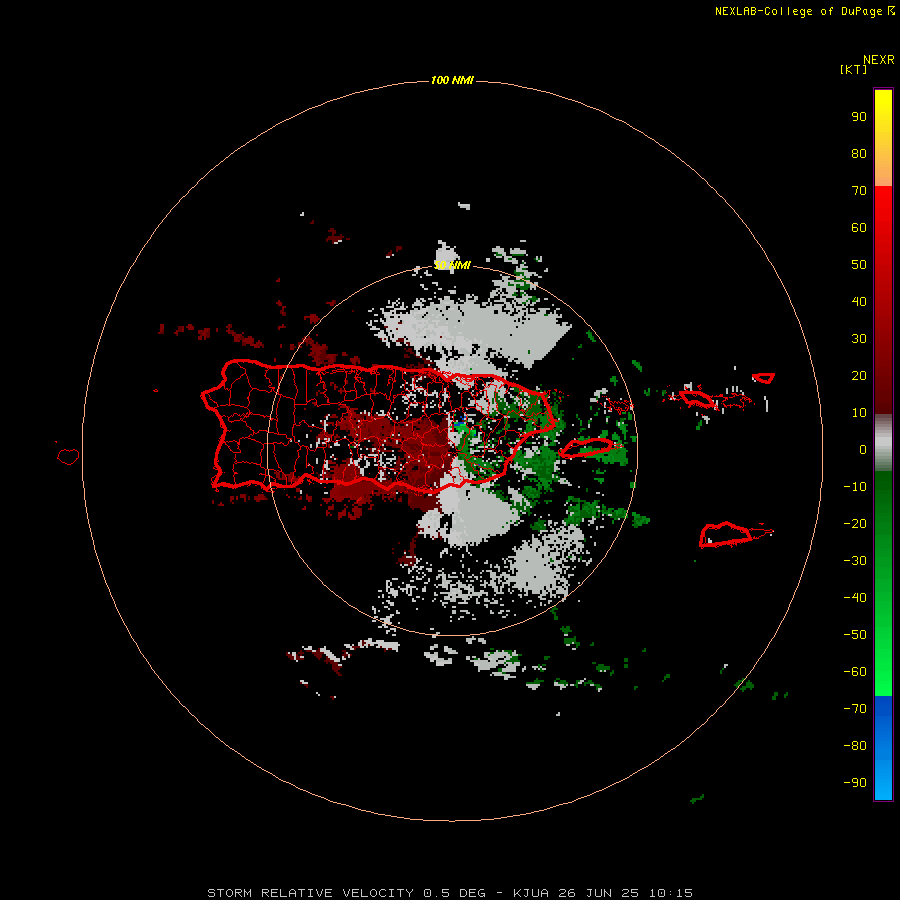Click the -80 value on velocity scale
The image size is (900, 900).
click(x=855, y=746)
